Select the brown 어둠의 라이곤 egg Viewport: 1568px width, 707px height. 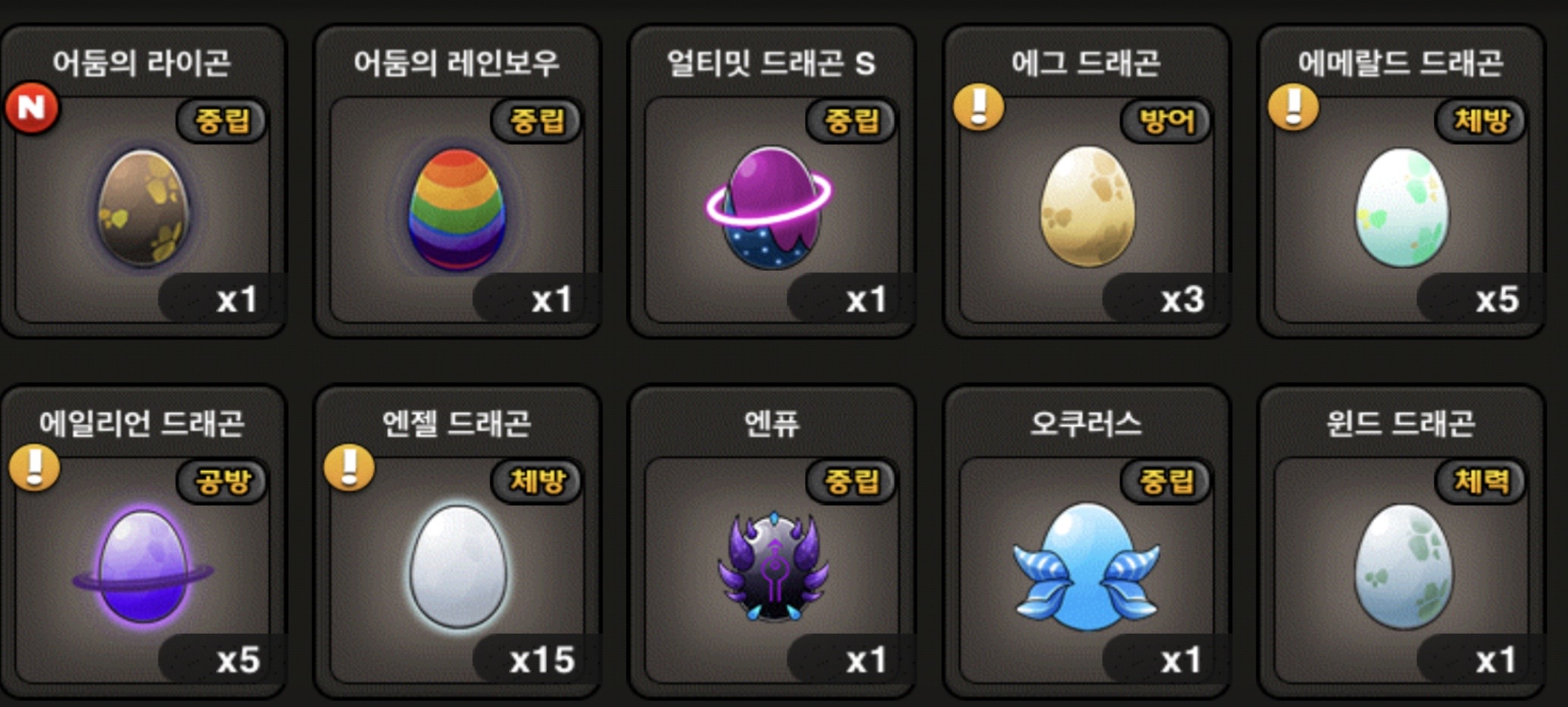pyautogui.click(x=143, y=208)
